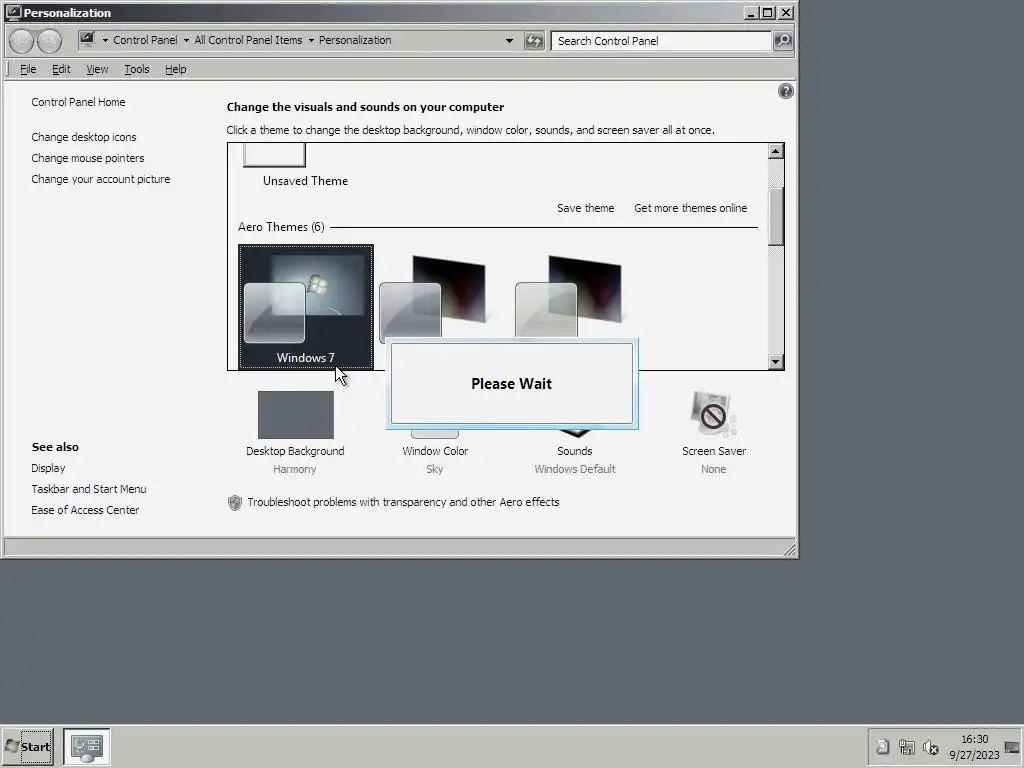Click the Search Control Panel field

tap(661, 41)
